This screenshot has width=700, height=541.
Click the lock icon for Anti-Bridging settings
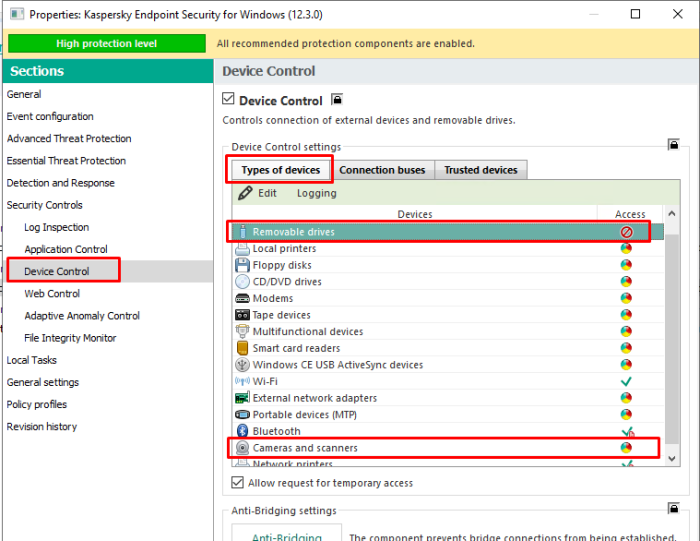pos(674,508)
